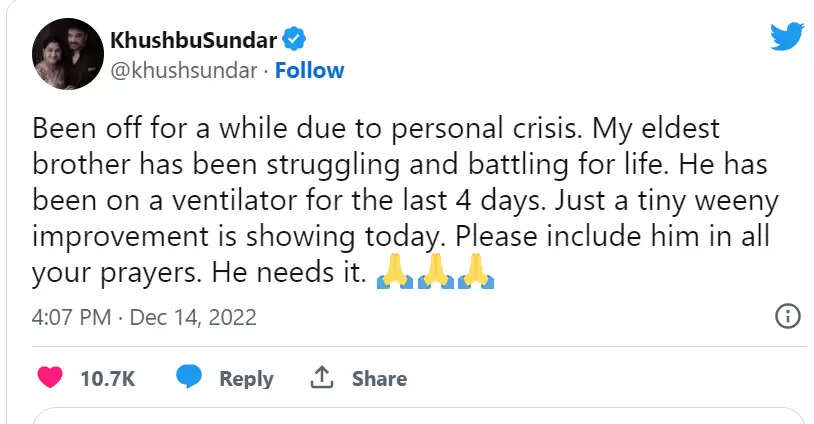Click the Dec 14, 2022 date
The width and height of the screenshot is (814, 424).
pos(195,318)
